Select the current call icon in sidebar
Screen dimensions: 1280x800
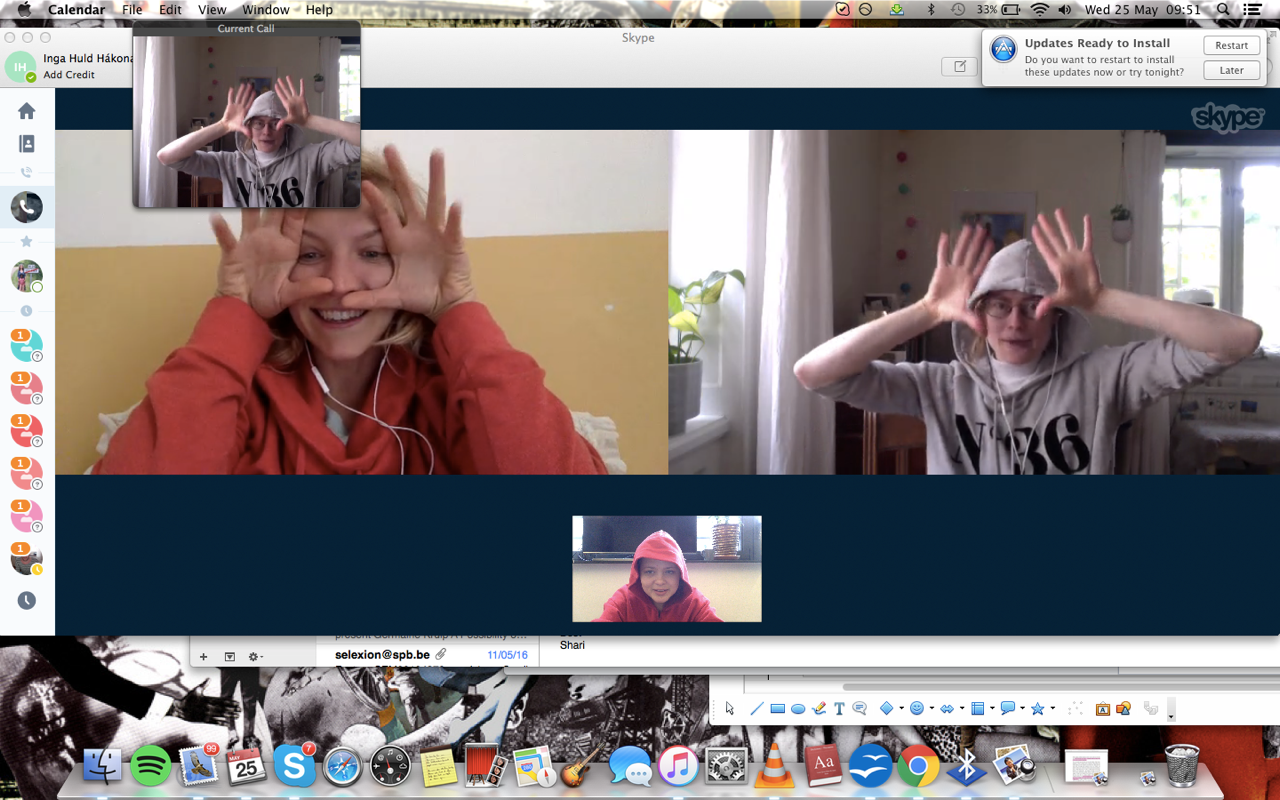click(x=27, y=207)
